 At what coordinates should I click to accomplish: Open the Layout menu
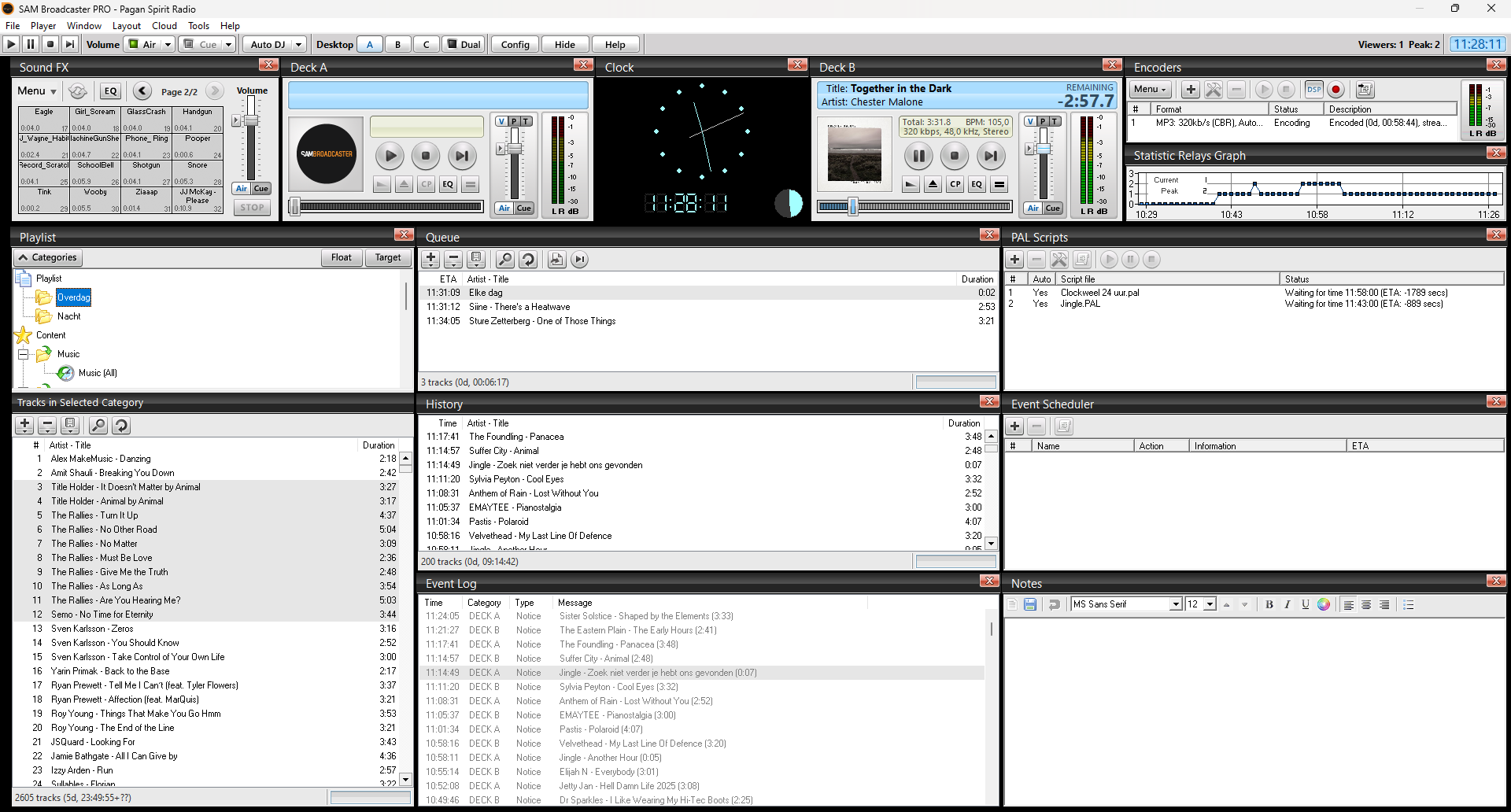pyautogui.click(x=126, y=26)
